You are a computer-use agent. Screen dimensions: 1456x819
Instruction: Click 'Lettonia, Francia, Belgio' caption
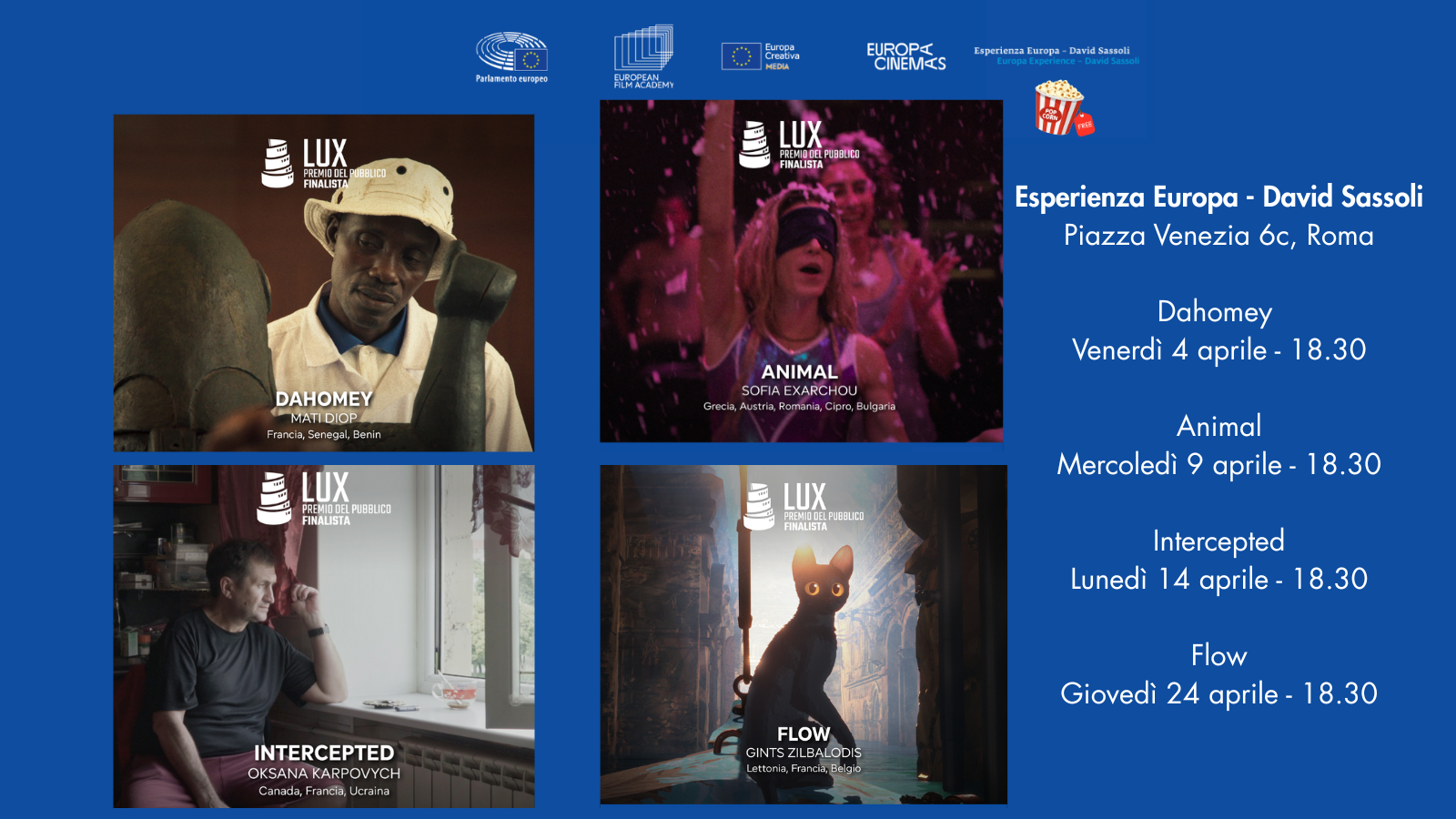coord(804,768)
